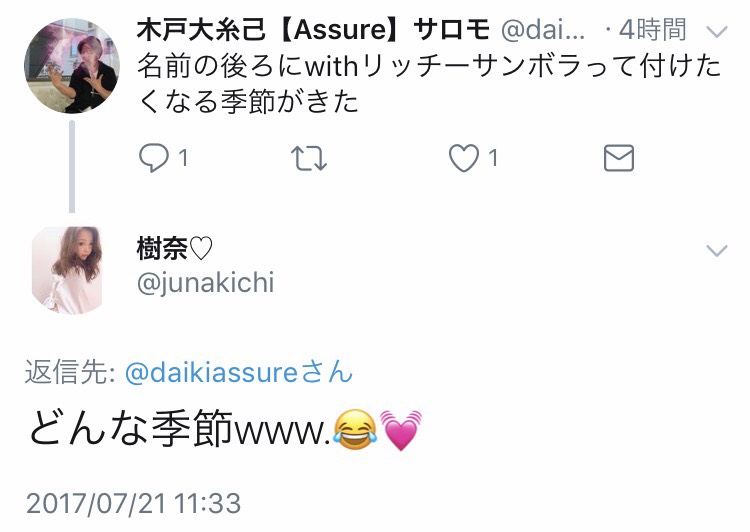The width and height of the screenshot is (750, 532).
Task: Open the top tweet's chevron menu
Action: click(x=717, y=32)
